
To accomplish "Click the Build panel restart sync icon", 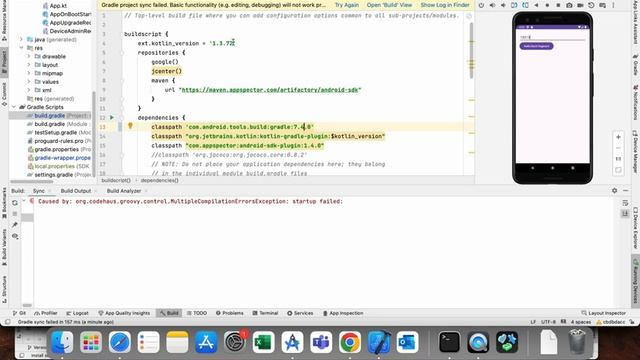I will [15, 203].
